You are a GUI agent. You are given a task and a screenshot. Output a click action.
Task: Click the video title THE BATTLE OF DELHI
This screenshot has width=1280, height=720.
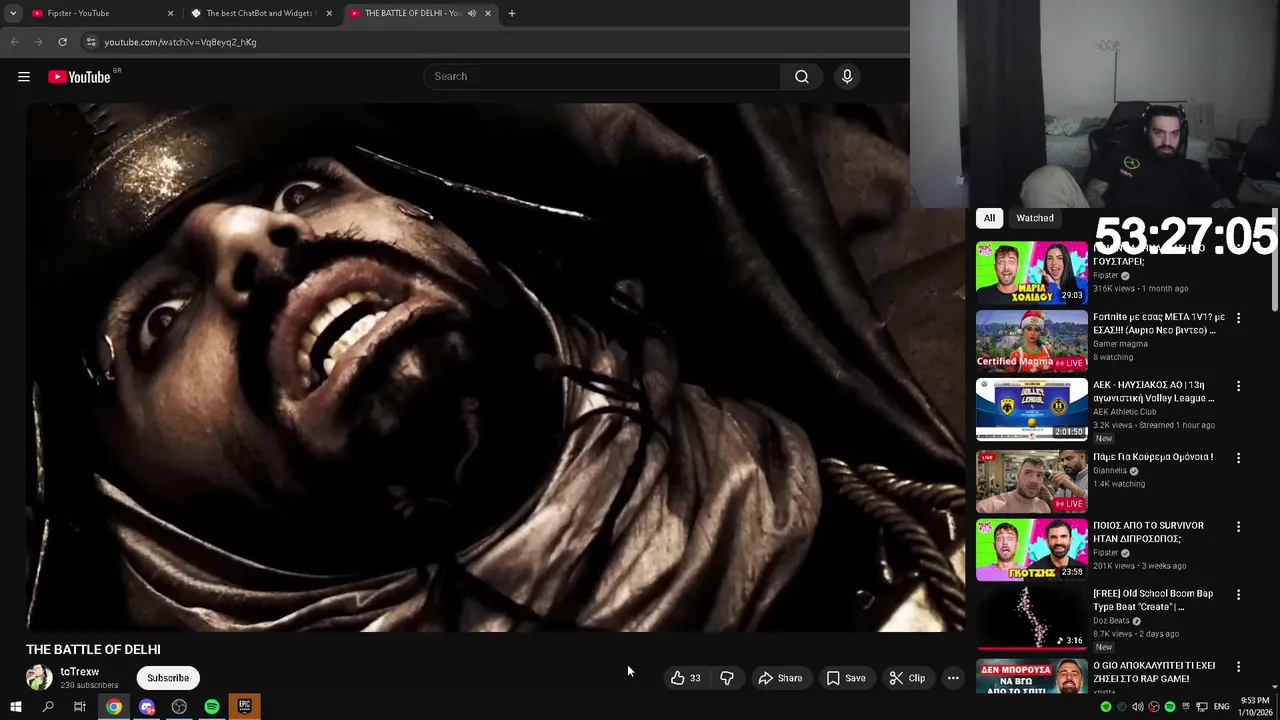(93, 649)
